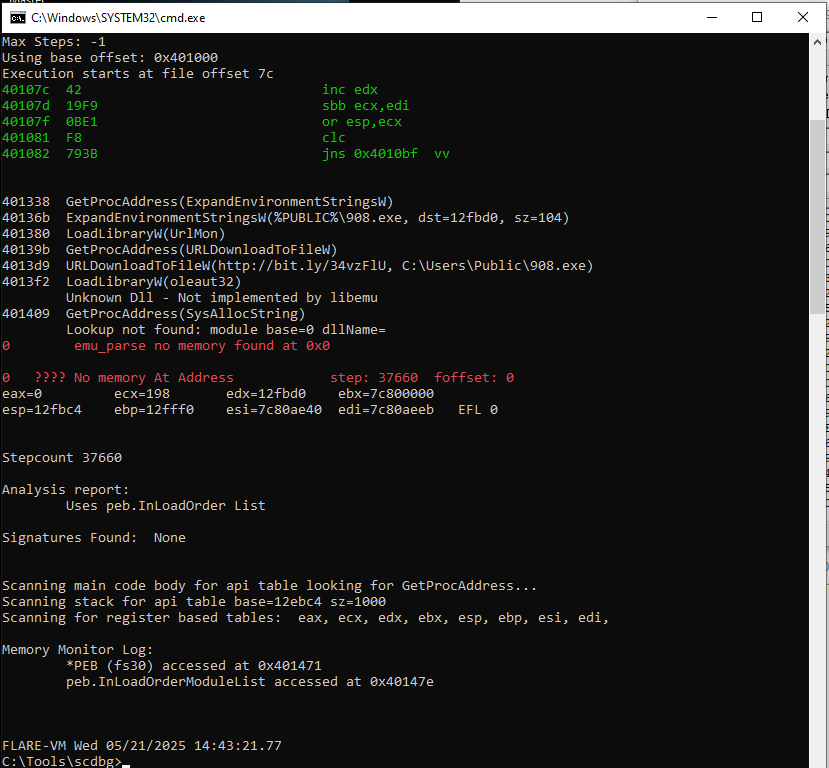
Task: Click the 'clc' instruction
Action: tap(334, 137)
